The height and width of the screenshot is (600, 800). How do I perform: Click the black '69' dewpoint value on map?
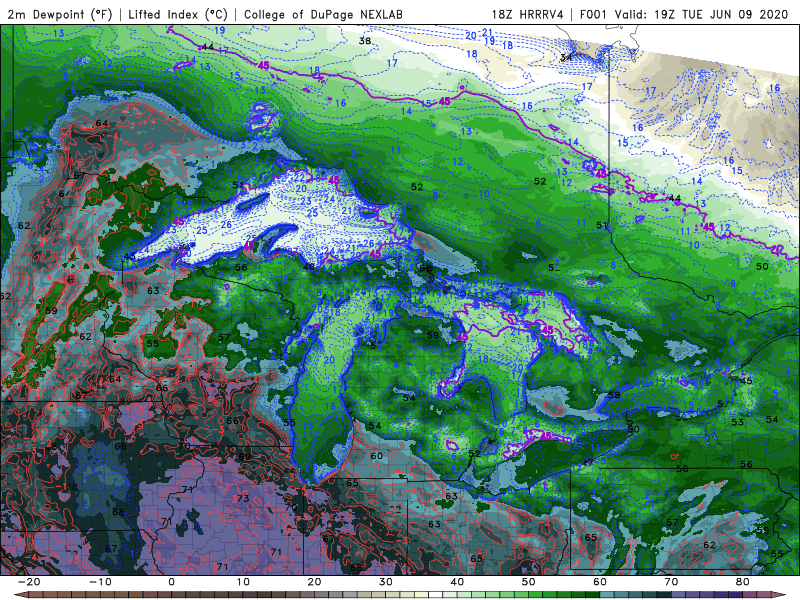click(x=244, y=457)
